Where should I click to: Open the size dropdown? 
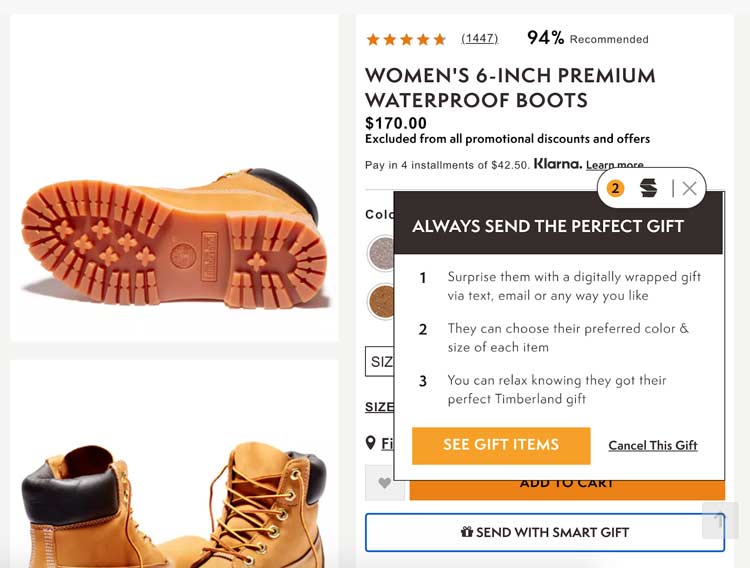(381, 362)
